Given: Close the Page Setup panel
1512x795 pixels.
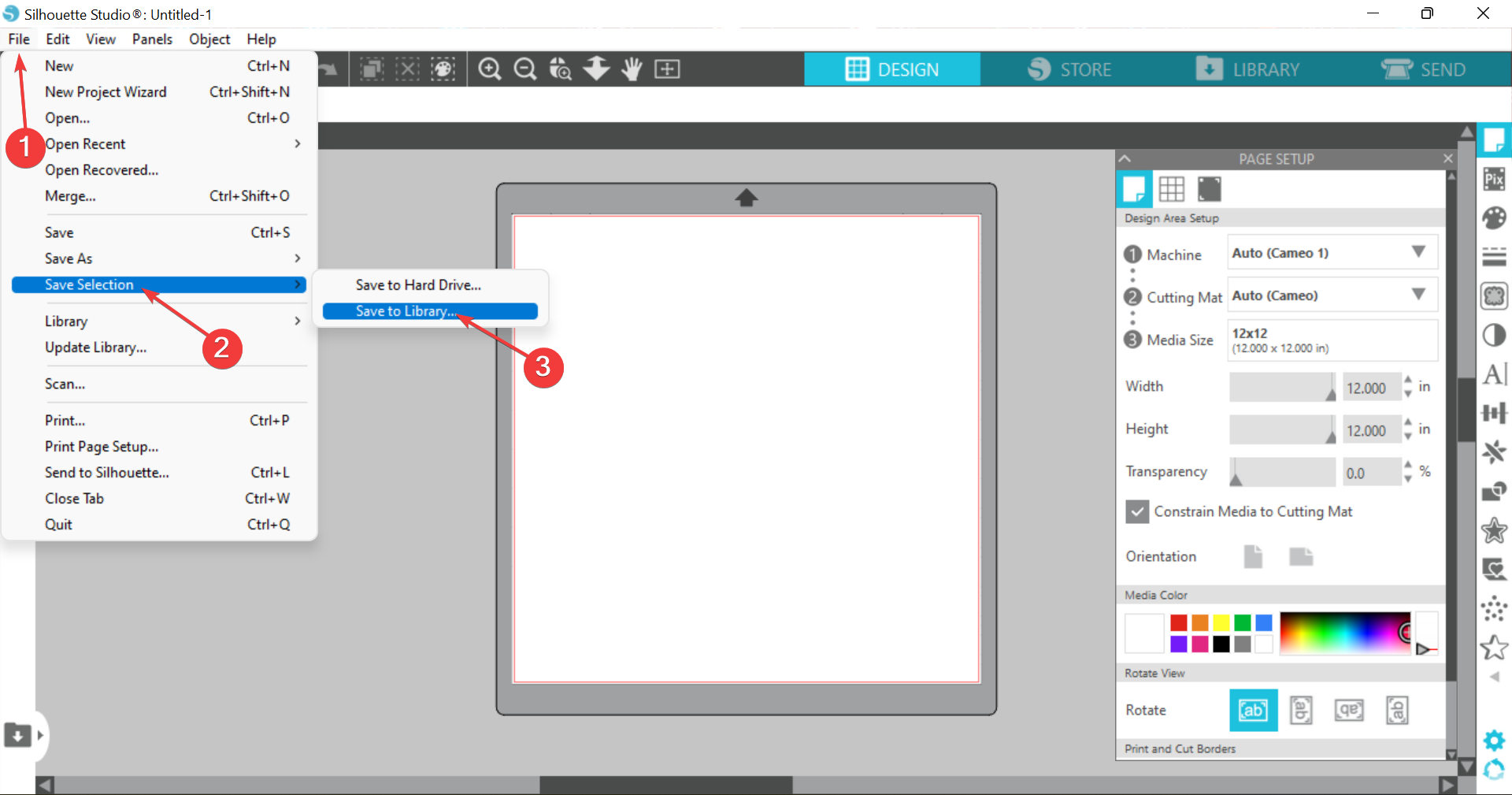Looking at the screenshot, I should coord(1447,158).
